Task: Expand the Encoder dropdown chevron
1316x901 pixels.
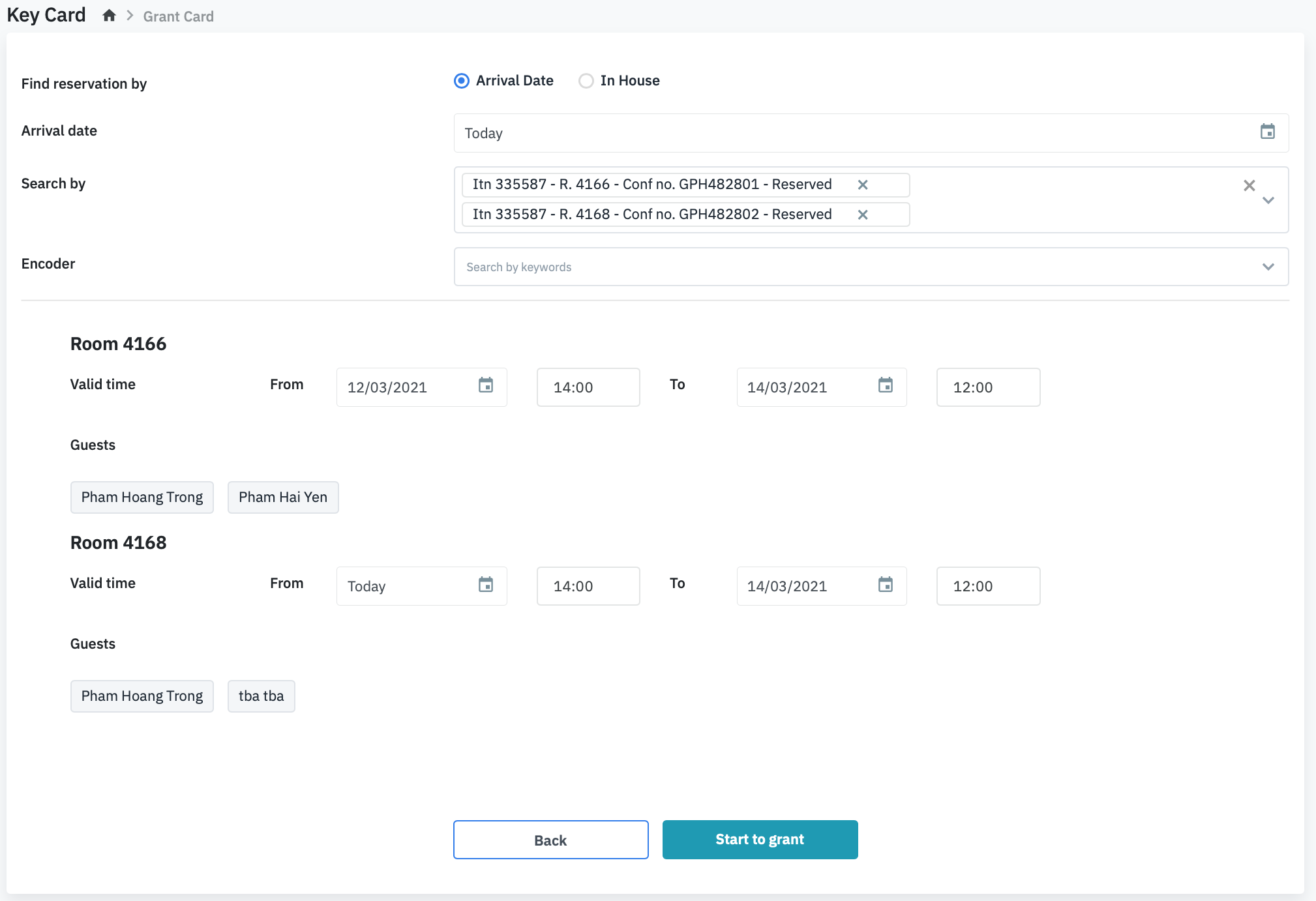Action: pyautogui.click(x=1268, y=267)
